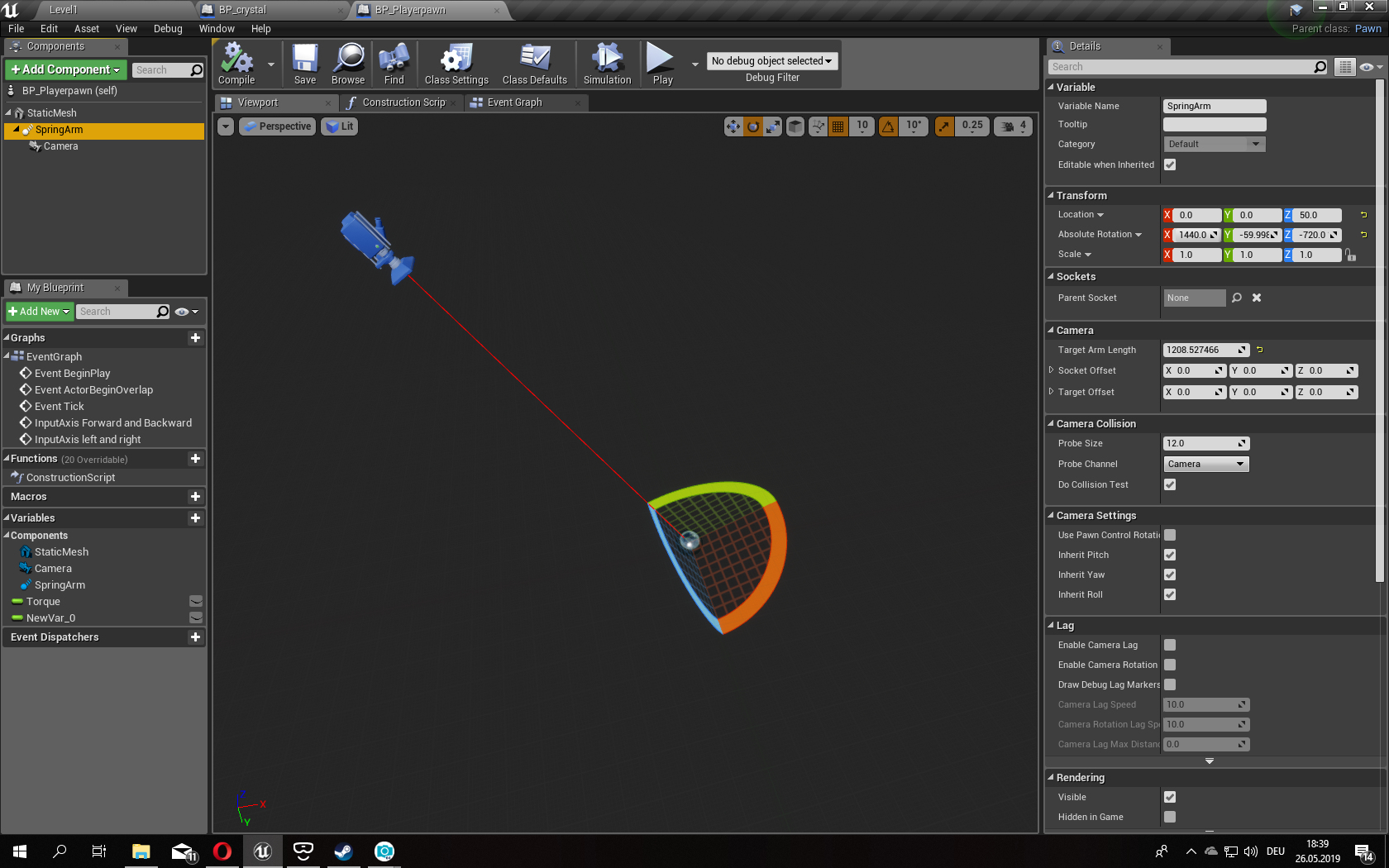
Task: Open the debug object filter dropdown
Action: 771,61
